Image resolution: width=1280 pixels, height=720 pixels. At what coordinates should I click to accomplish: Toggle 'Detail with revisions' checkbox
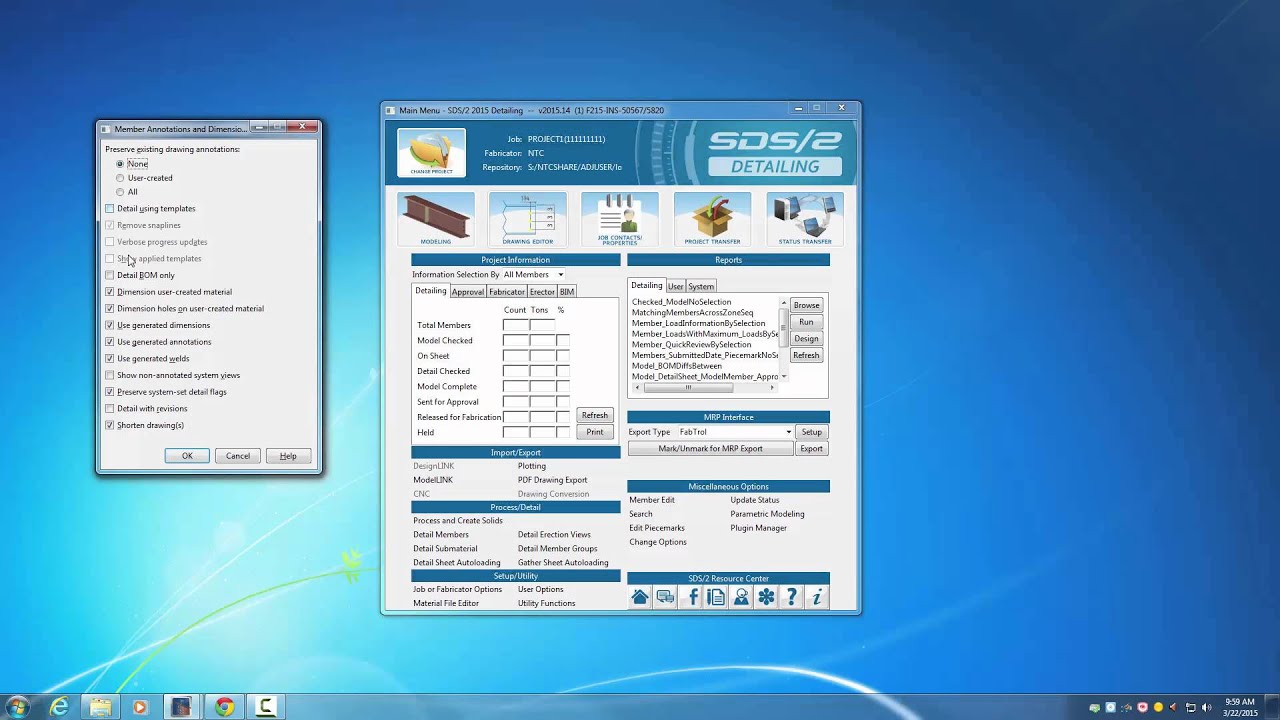[x=110, y=409]
